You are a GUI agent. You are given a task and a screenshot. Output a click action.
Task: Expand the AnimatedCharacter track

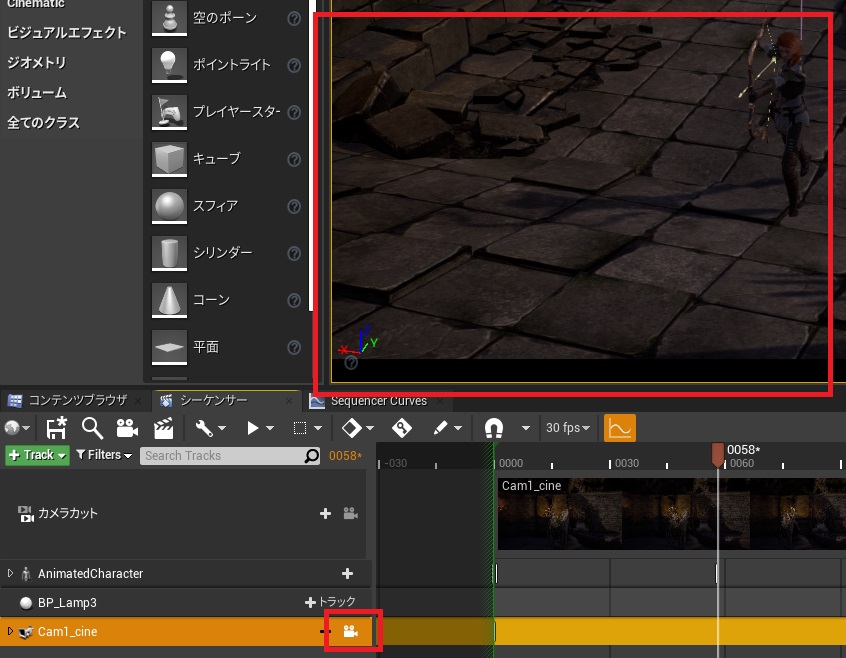coord(10,573)
